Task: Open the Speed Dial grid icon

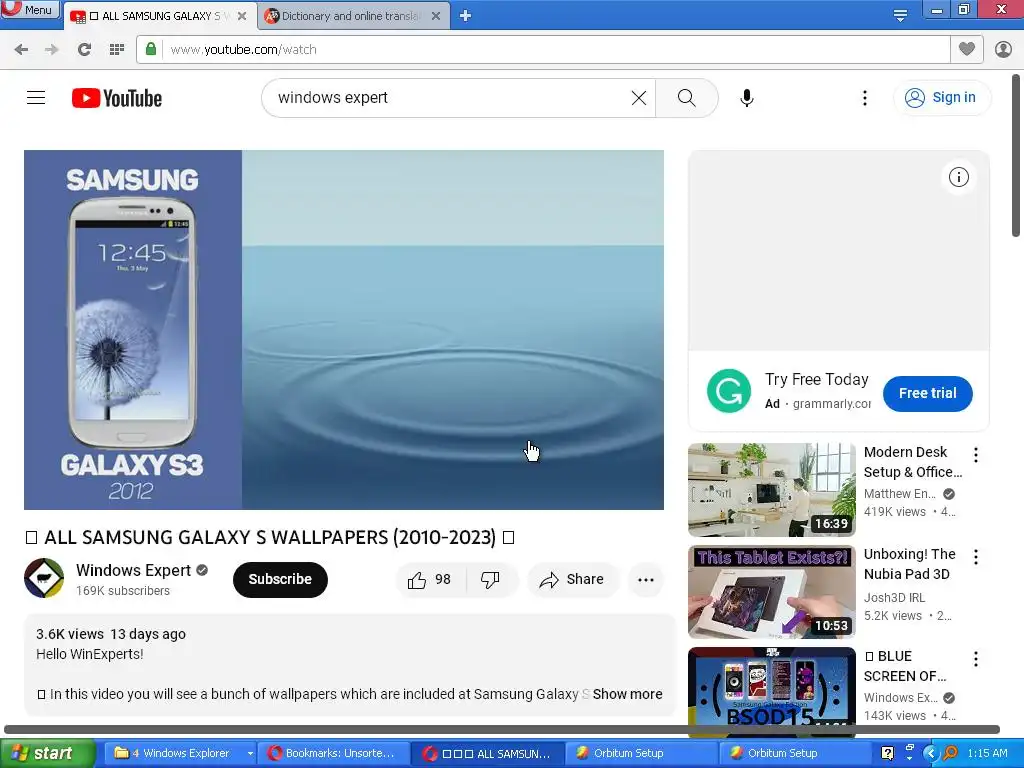Action: 117,50
